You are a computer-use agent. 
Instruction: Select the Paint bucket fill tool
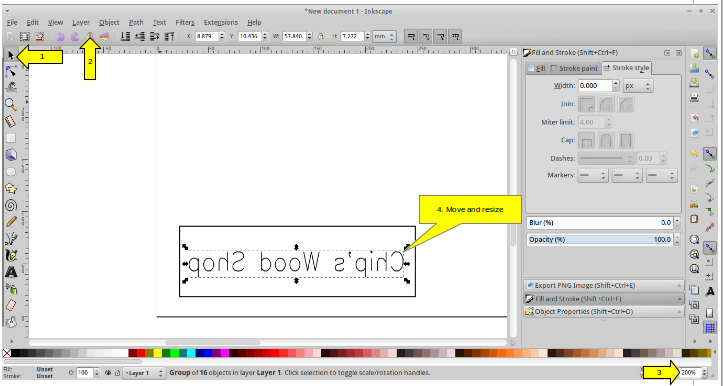pyautogui.click(x=11, y=321)
